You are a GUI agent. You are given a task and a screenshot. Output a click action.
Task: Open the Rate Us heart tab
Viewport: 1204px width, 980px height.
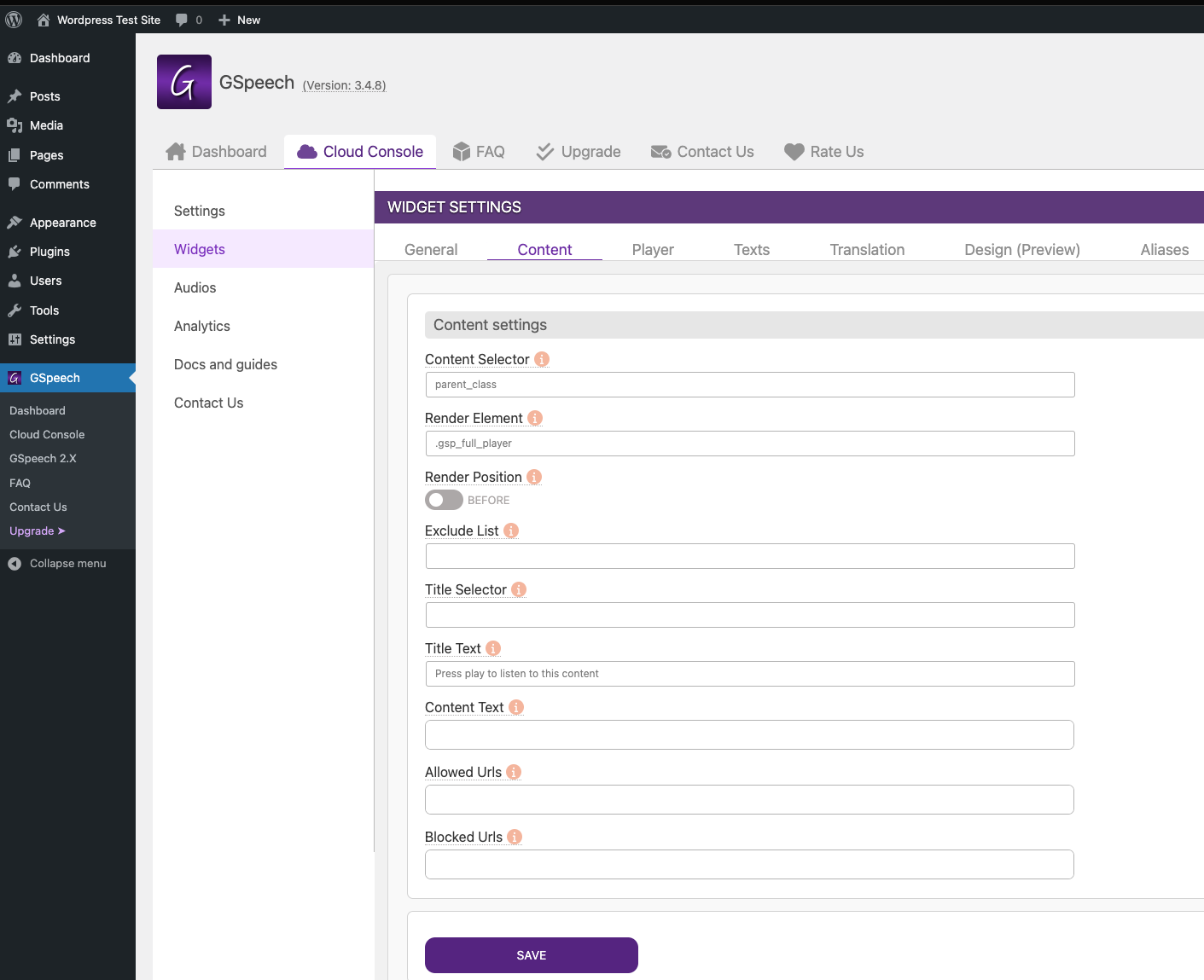[x=824, y=152]
